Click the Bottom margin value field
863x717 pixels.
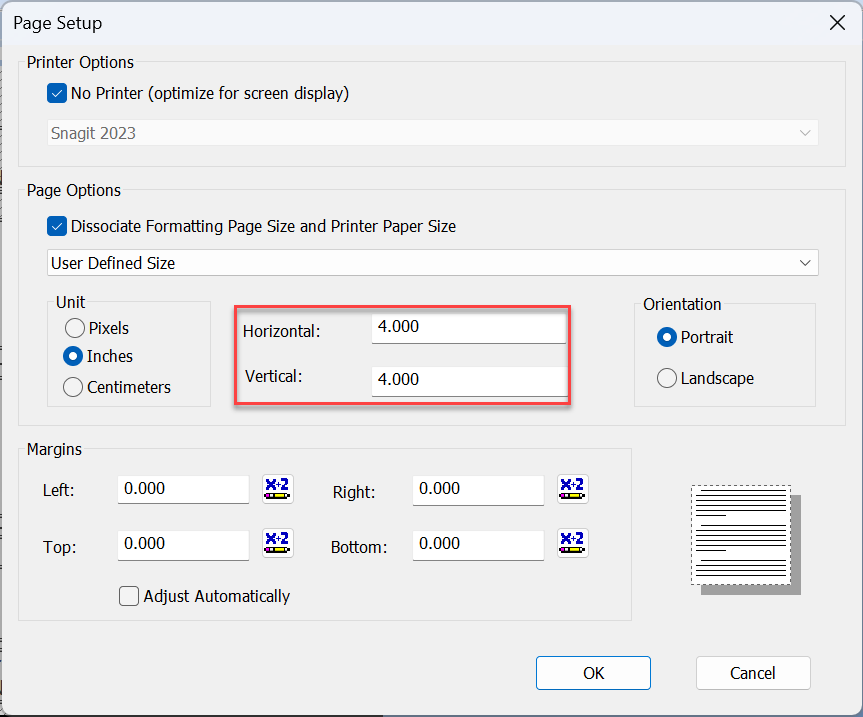coord(478,544)
